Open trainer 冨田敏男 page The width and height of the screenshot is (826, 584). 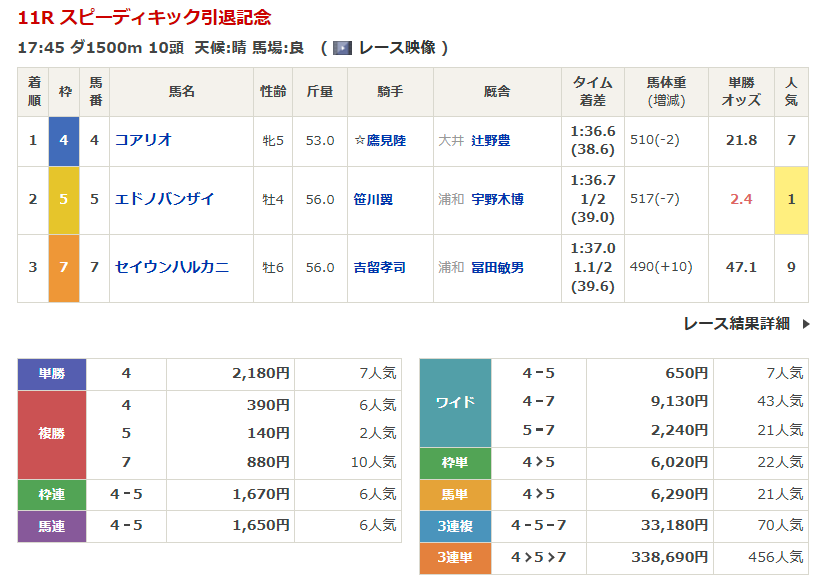pyautogui.click(x=497, y=268)
